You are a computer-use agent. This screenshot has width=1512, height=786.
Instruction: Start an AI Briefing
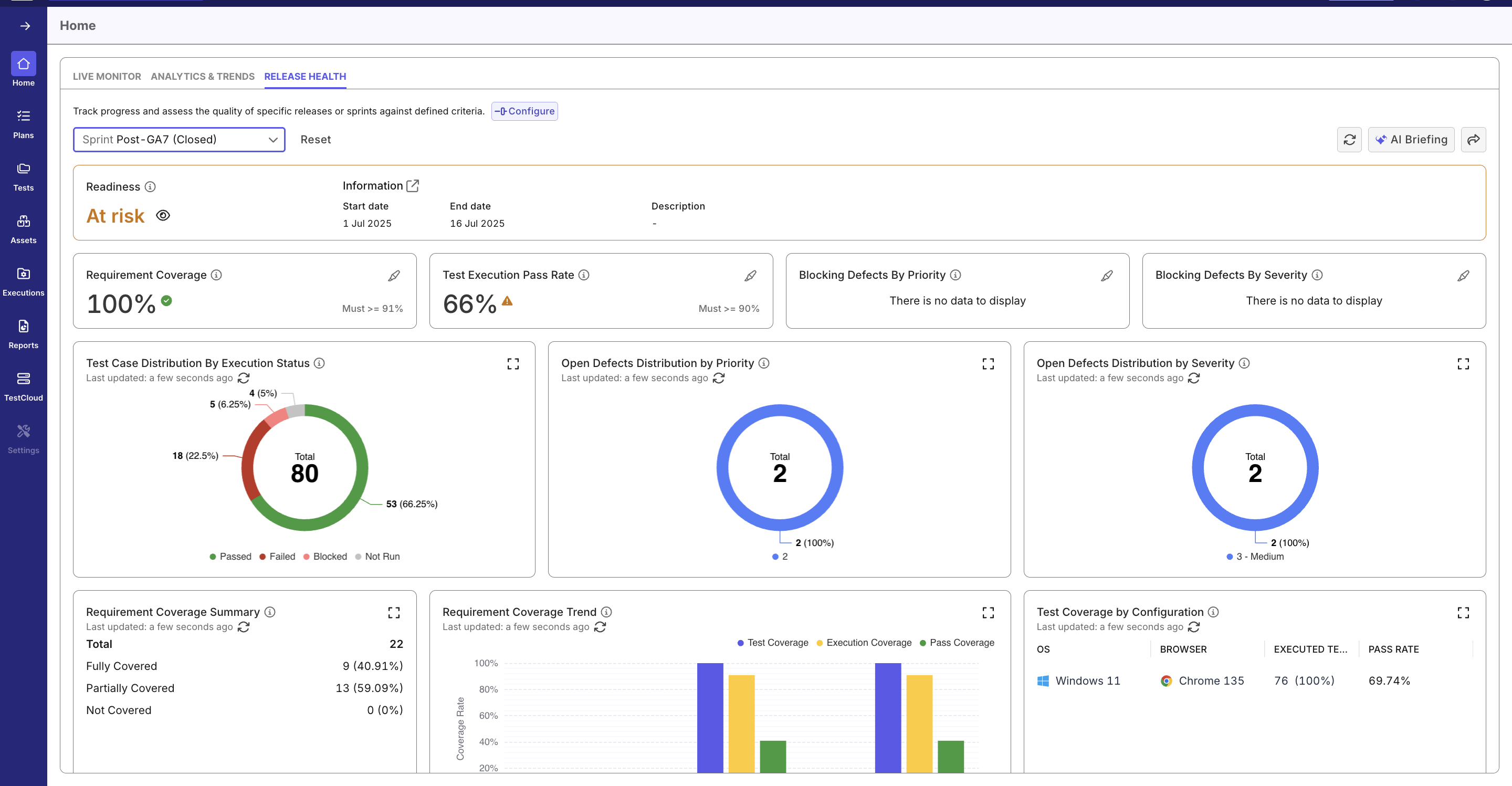tap(1411, 139)
